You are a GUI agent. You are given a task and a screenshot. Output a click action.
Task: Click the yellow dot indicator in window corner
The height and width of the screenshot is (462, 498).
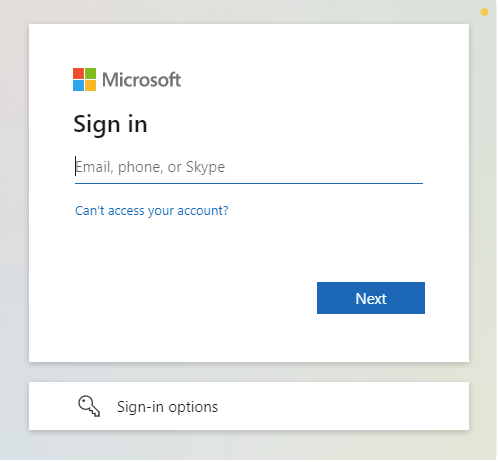[484, 12]
